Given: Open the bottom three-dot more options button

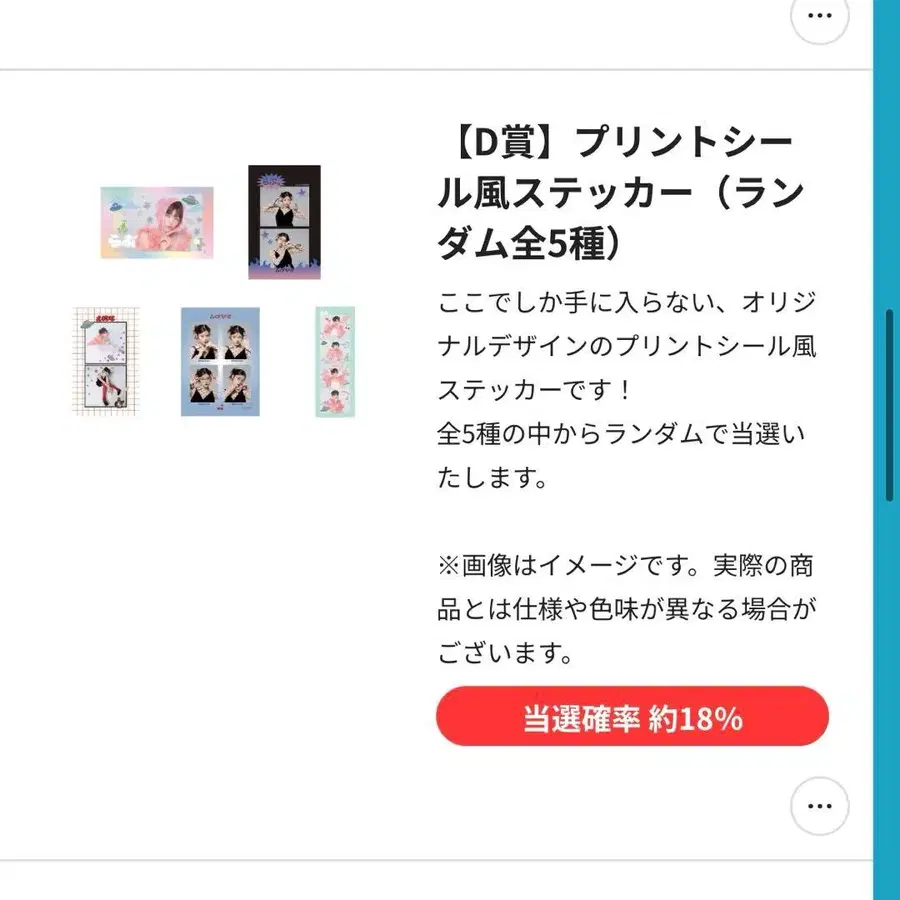Looking at the screenshot, I should pos(819,805).
